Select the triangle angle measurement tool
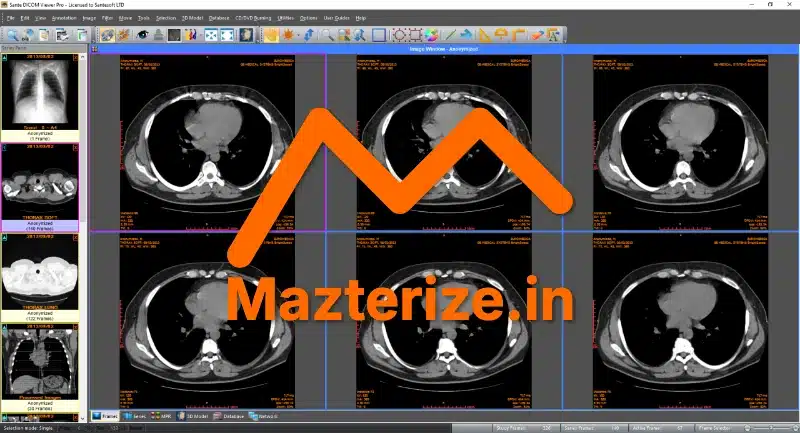Viewport: 800px width, 433px height. [485, 35]
